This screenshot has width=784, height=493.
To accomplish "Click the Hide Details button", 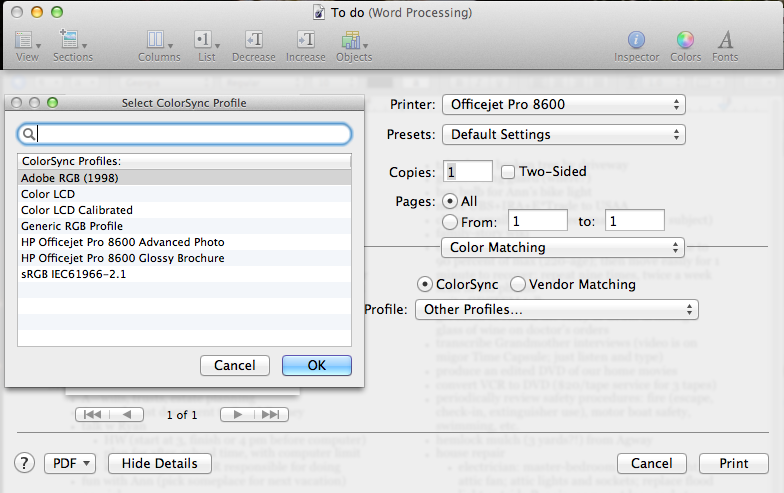I will (160, 463).
